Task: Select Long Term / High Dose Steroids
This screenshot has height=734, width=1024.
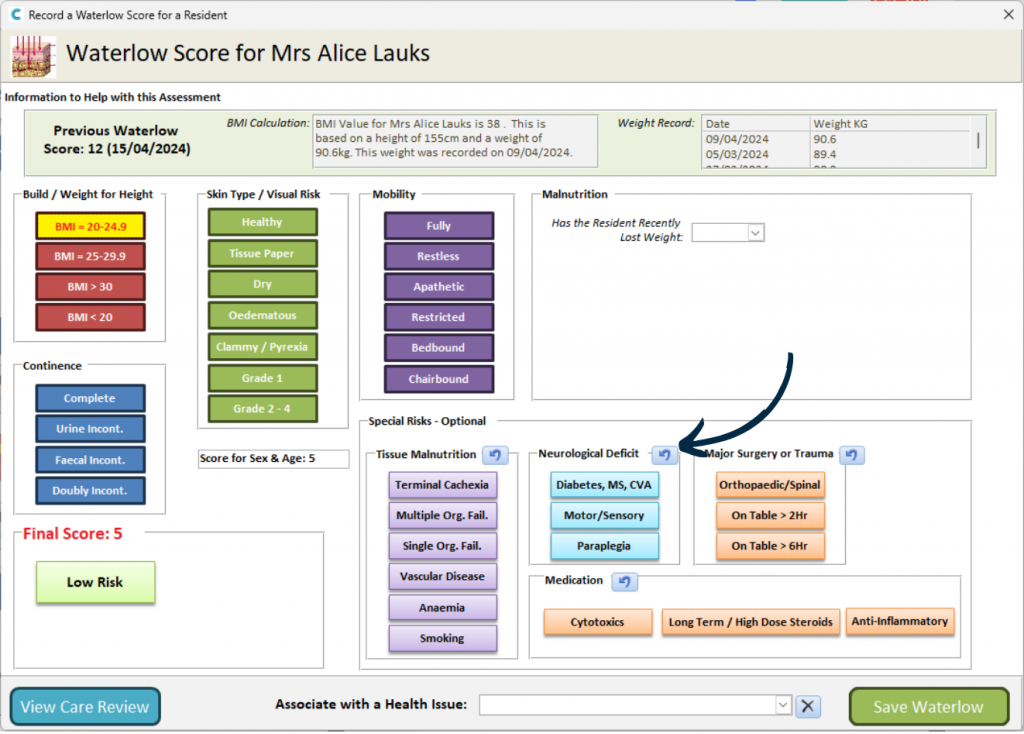Action: (x=750, y=622)
